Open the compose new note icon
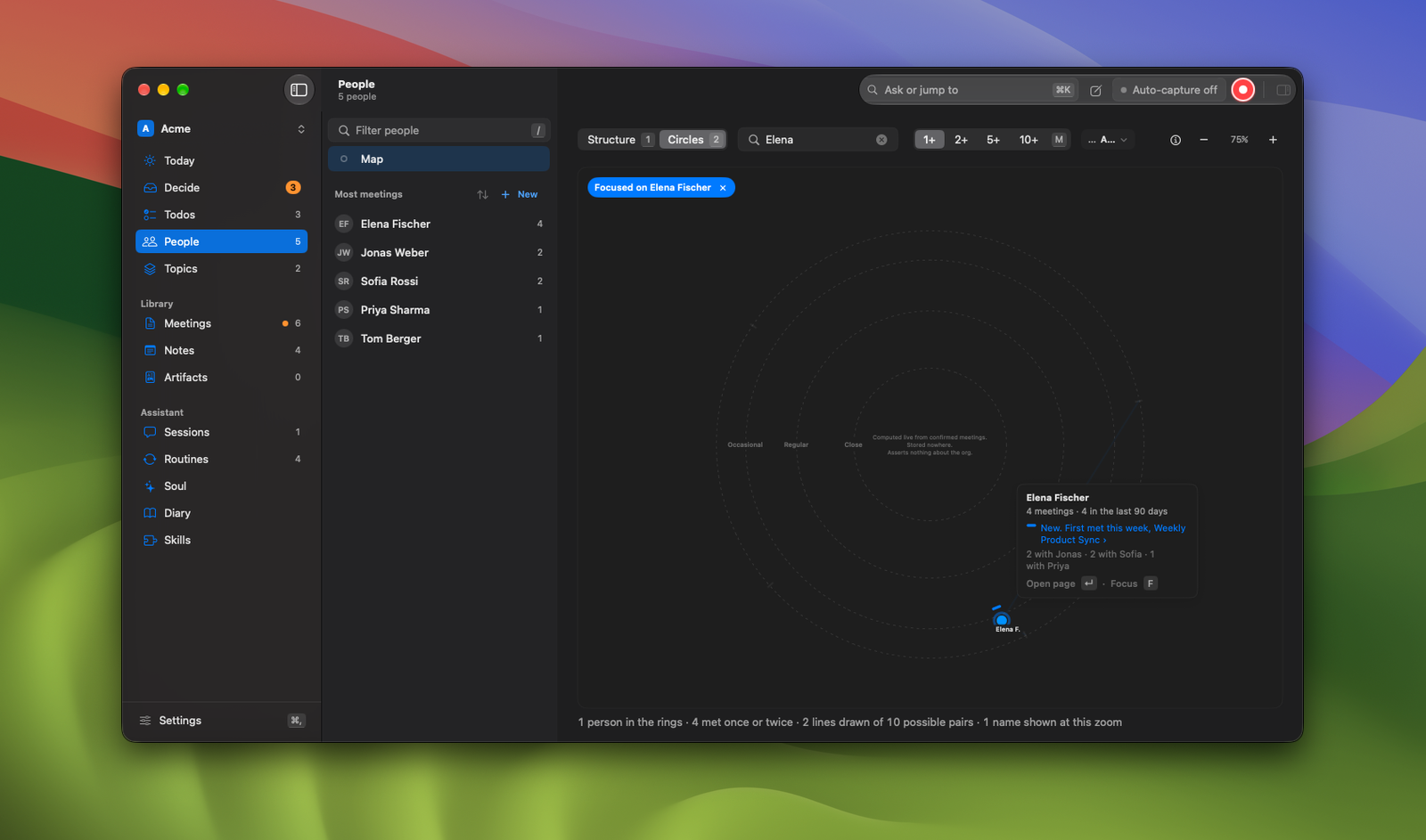Screen dimensions: 1426x840 1095,90
